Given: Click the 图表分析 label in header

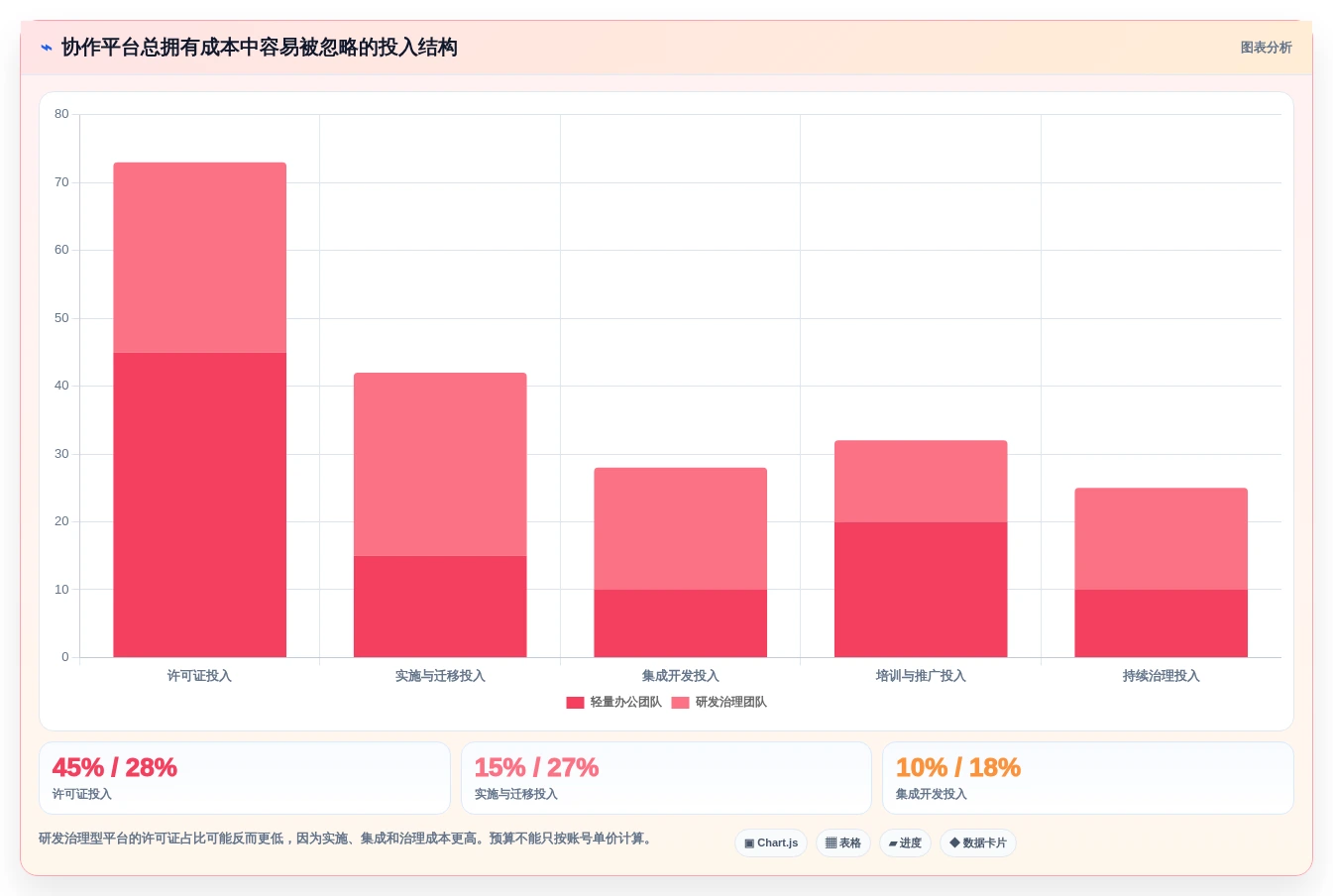Looking at the screenshot, I should click(x=1266, y=48).
